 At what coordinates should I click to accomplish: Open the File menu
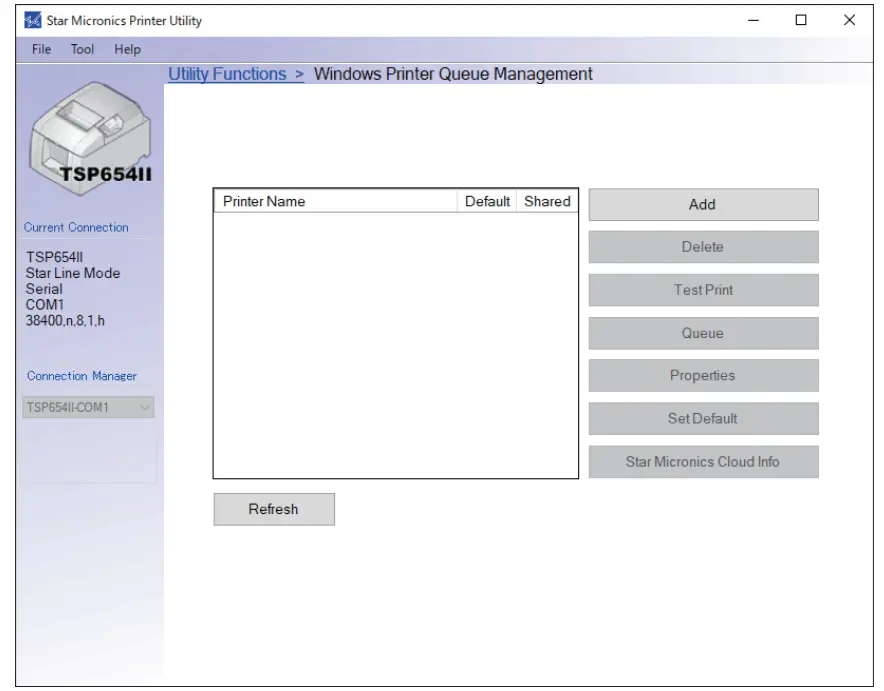click(x=41, y=49)
